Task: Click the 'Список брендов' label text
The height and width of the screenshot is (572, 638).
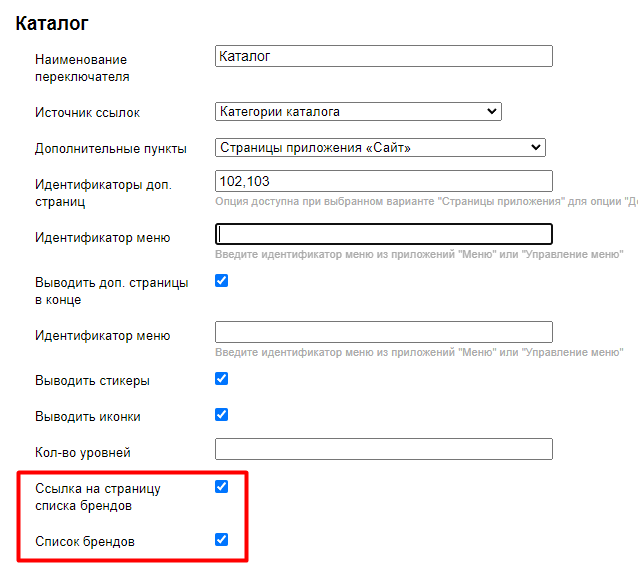Action: pyautogui.click(x=85, y=542)
